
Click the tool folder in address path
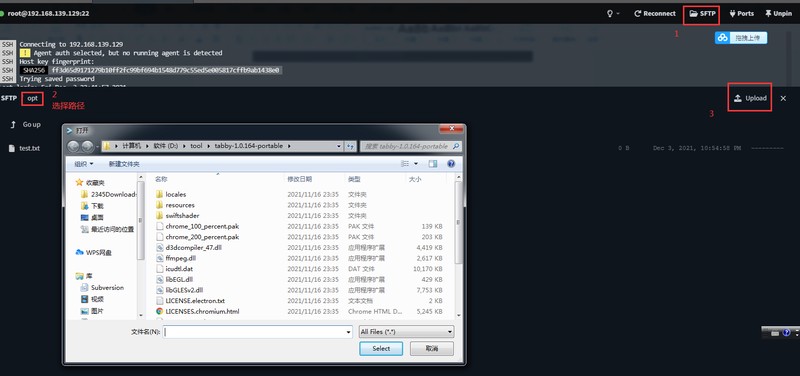tap(196, 146)
